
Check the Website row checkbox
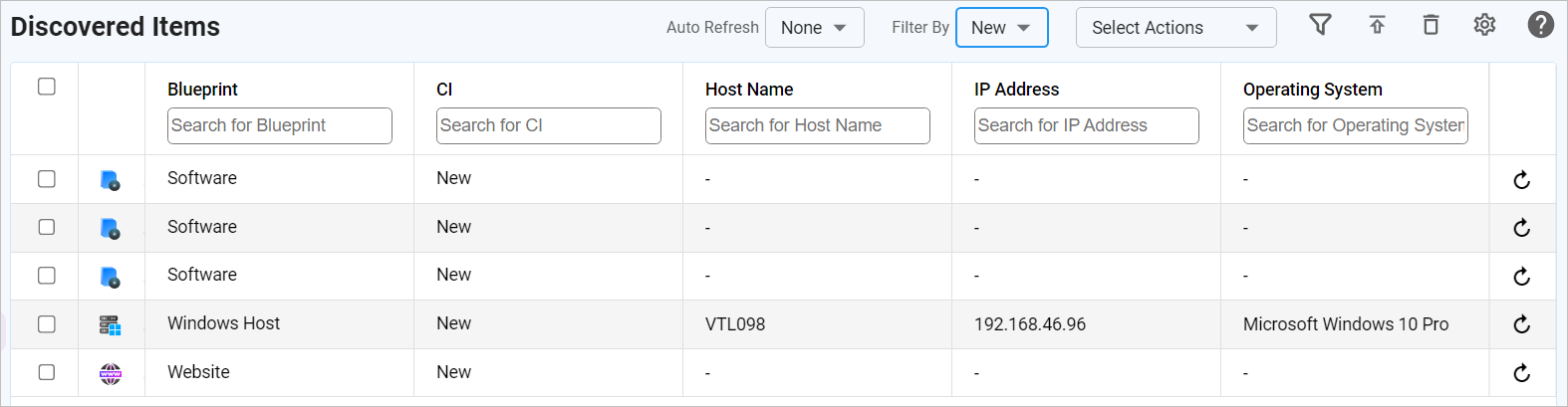pyautogui.click(x=47, y=372)
